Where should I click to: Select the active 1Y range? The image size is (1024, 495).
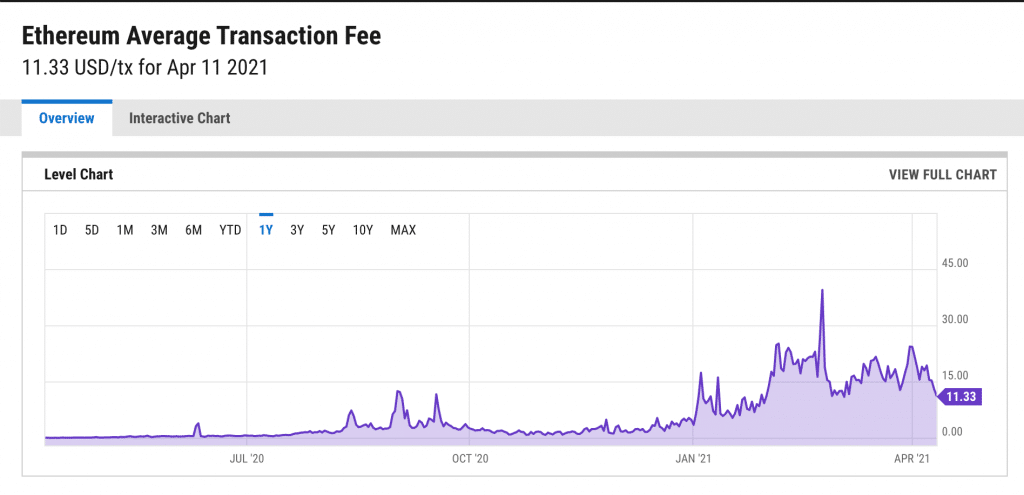pos(266,230)
